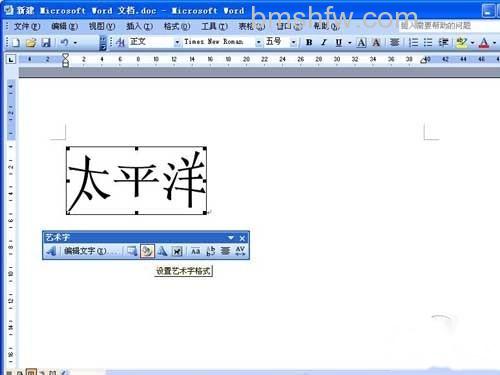The height and width of the screenshot is (375, 500).
Task: Switch WordArt to vertical text
Action: pyautogui.click(x=211, y=251)
